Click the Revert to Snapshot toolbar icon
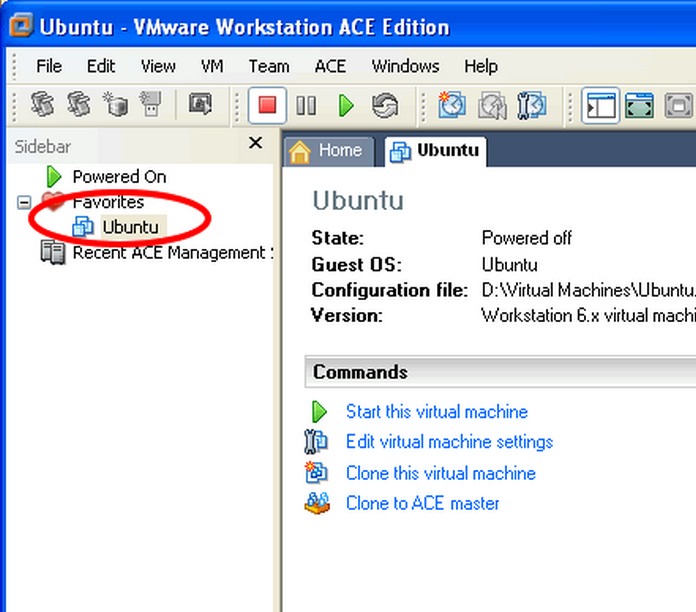696x612 pixels. pyautogui.click(x=493, y=105)
